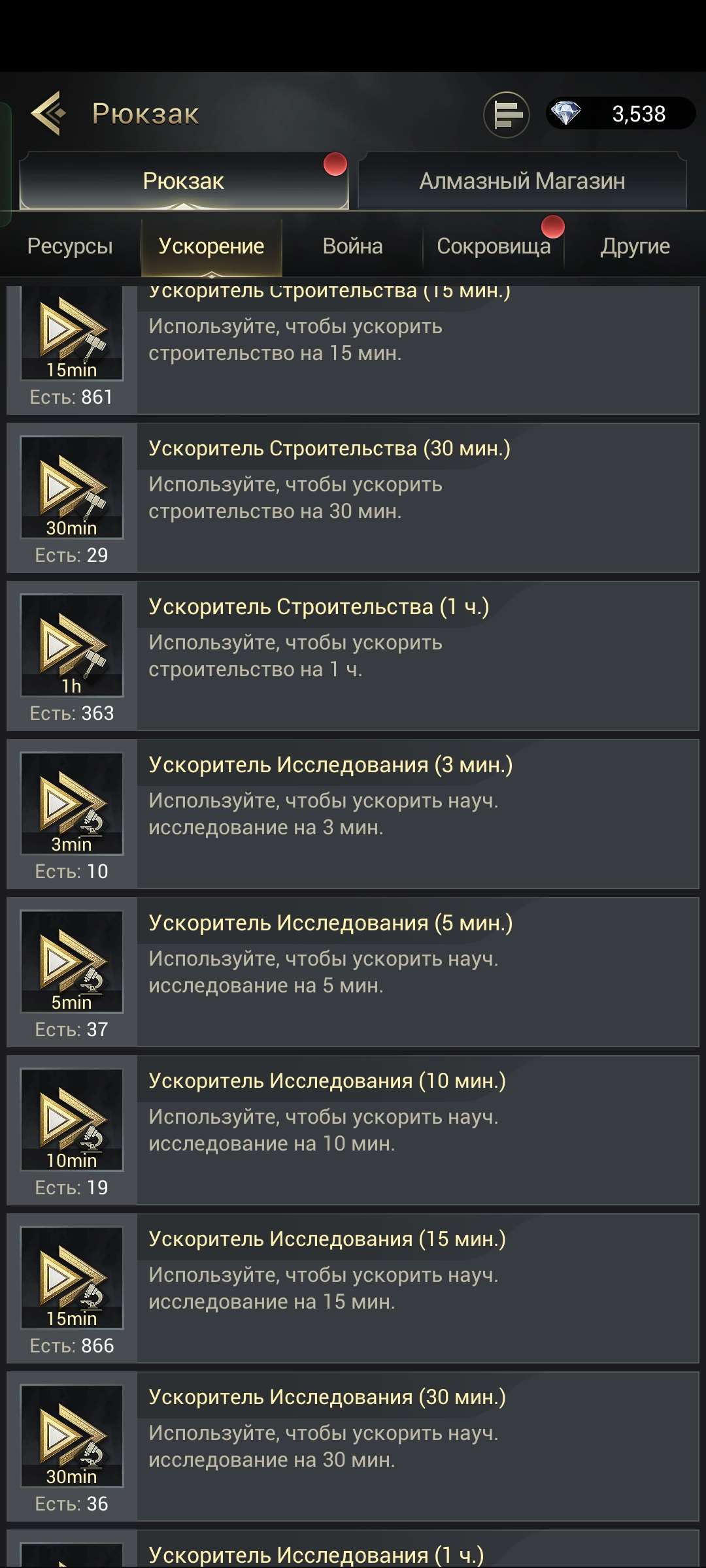Image resolution: width=706 pixels, height=1568 pixels.
Task: Tap the 3,538 diamond balance display
Action: coord(621,114)
